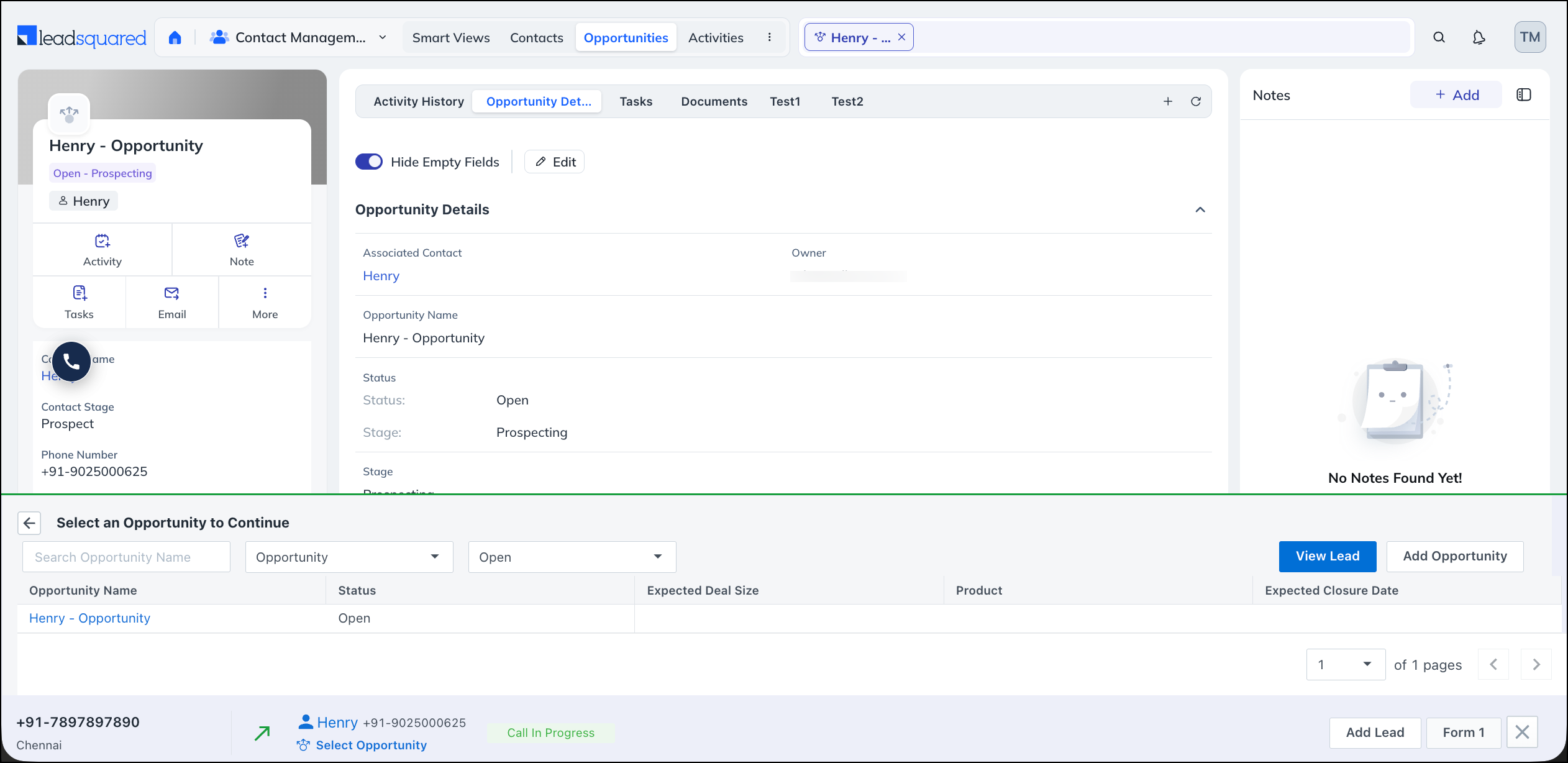Go to previous page arrow

[1493, 665]
